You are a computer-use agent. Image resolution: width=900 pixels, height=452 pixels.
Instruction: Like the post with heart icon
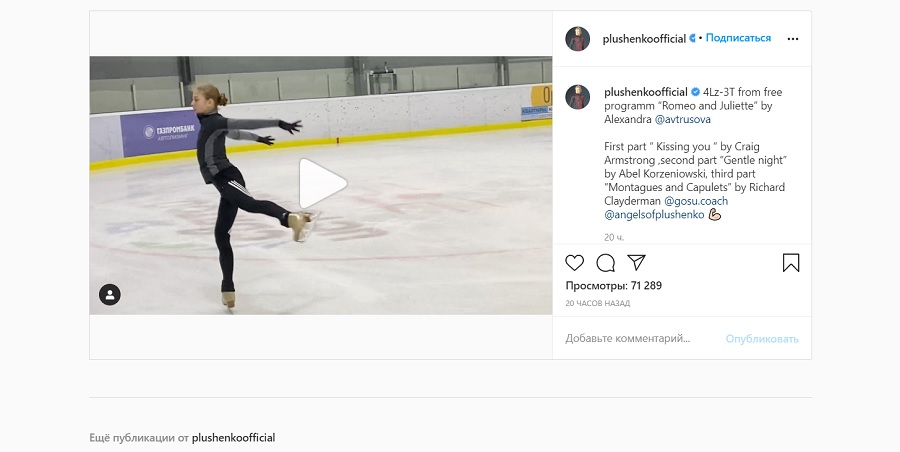[x=574, y=263]
